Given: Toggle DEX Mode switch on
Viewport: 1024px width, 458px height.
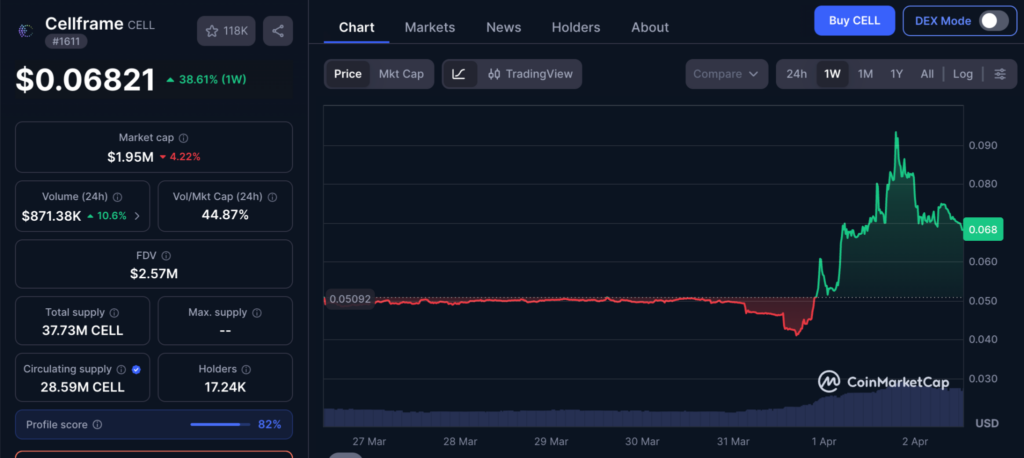Looking at the screenshot, I should (991, 21).
